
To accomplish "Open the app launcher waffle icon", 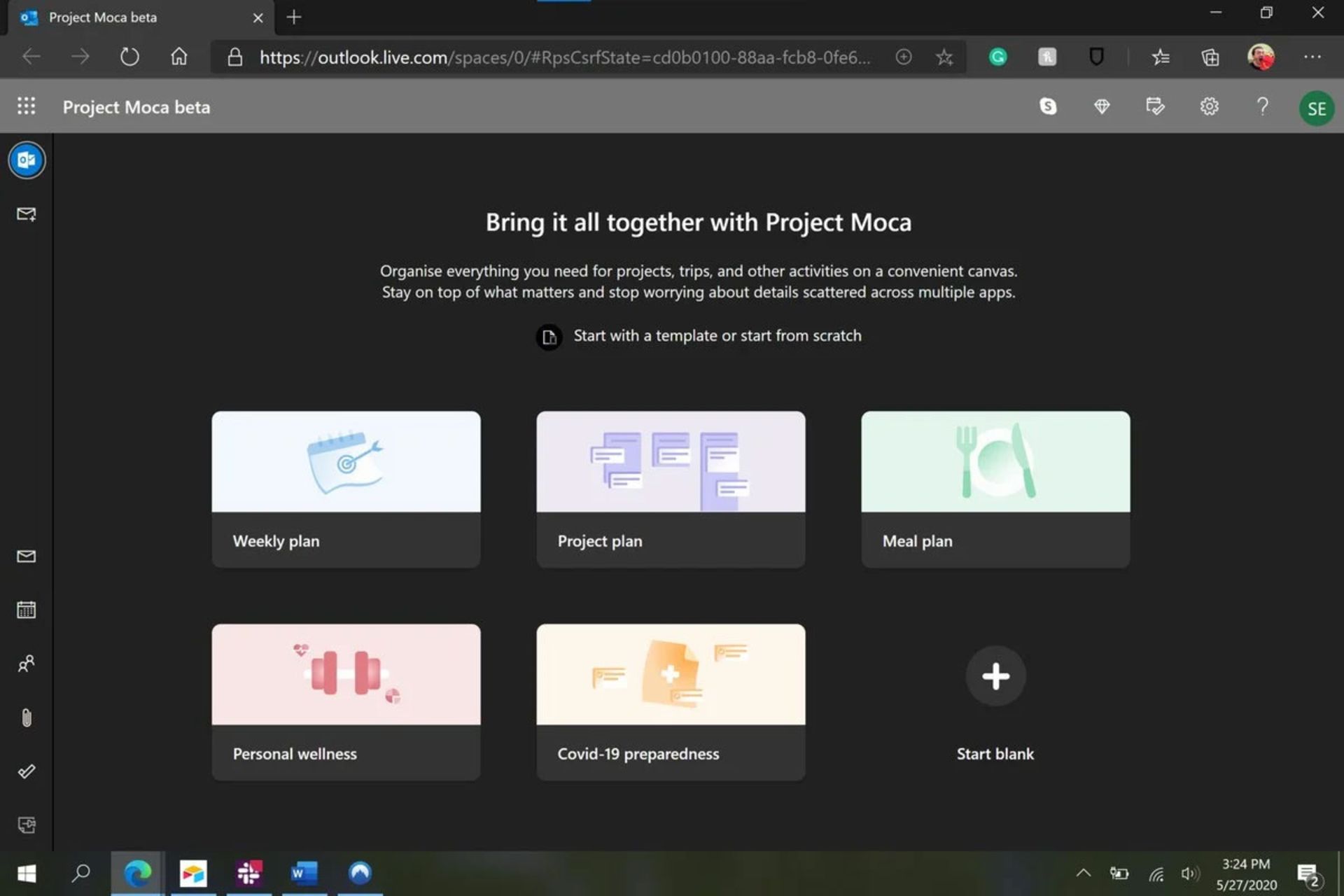I will coord(26,106).
